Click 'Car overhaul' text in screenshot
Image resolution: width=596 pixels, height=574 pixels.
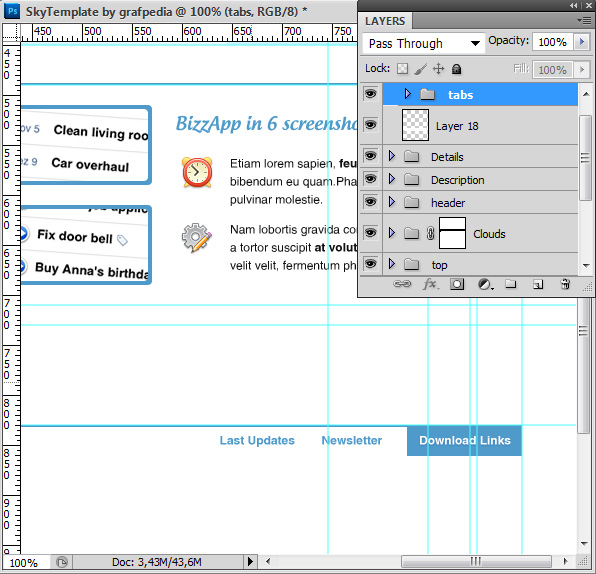pyautogui.click(x=90, y=165)
